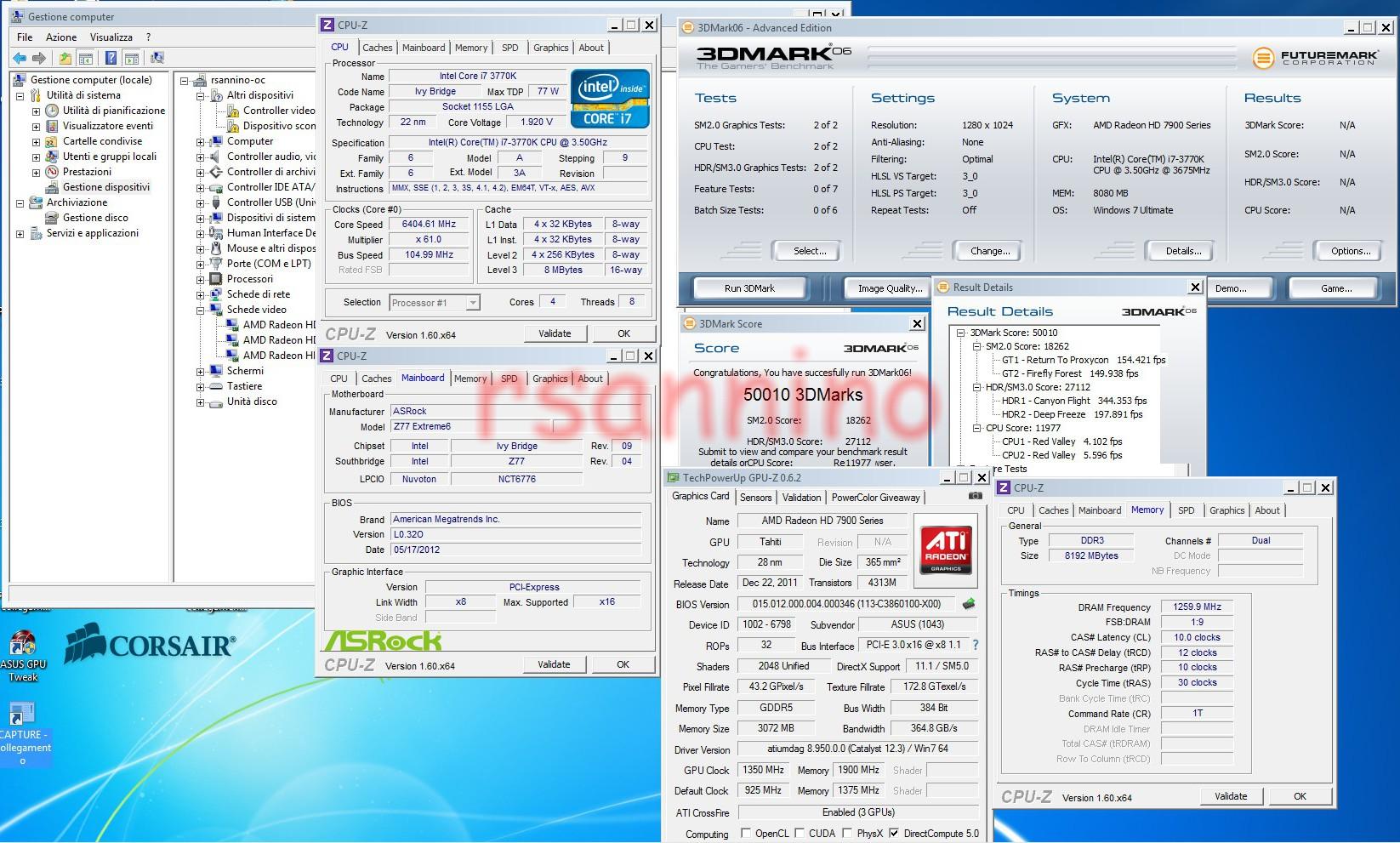Switch to Sensors tab in GPU-Z

[755, 498]
